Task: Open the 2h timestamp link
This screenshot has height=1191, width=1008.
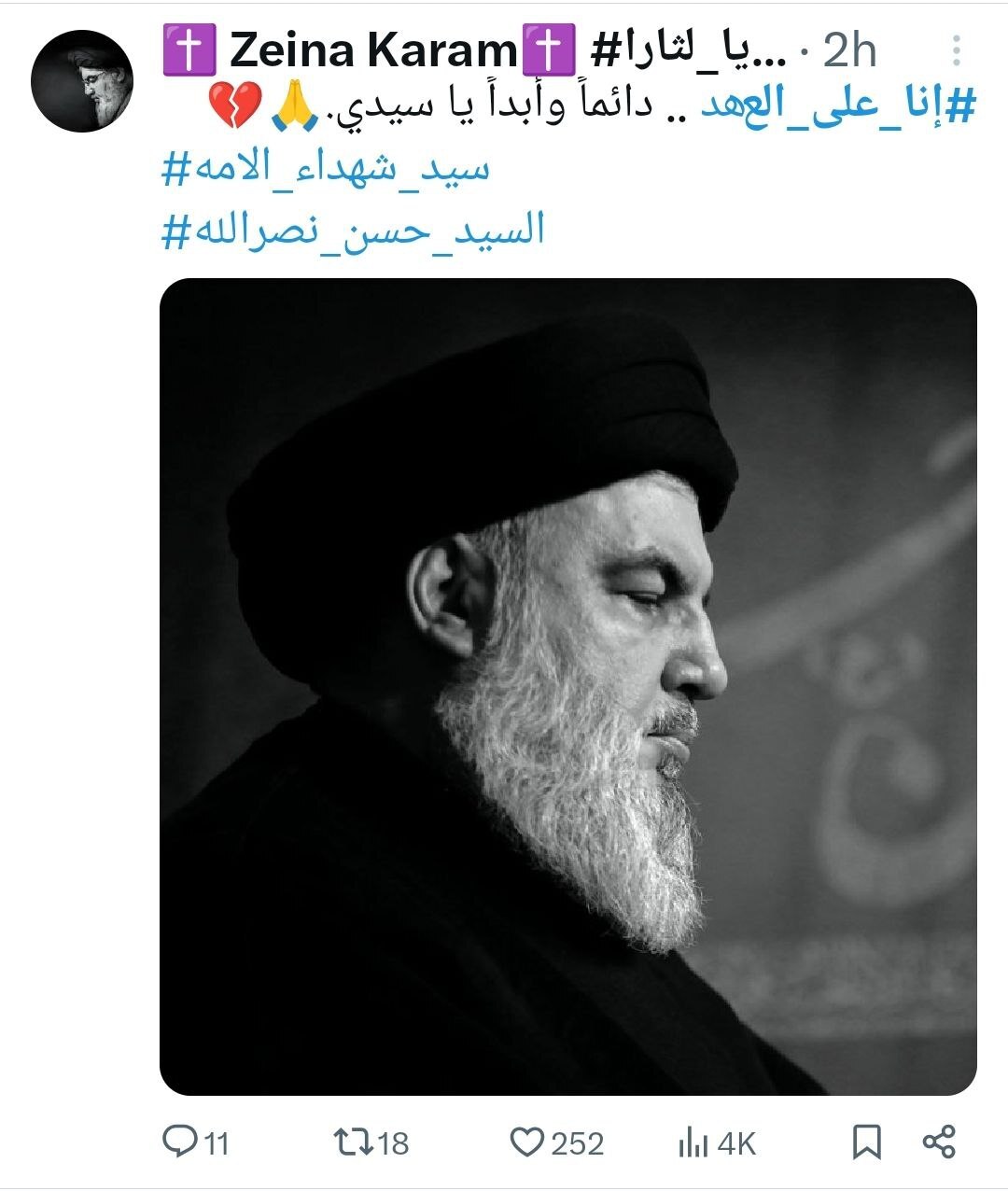Action: pyautogui.click(x=849, y=50)
